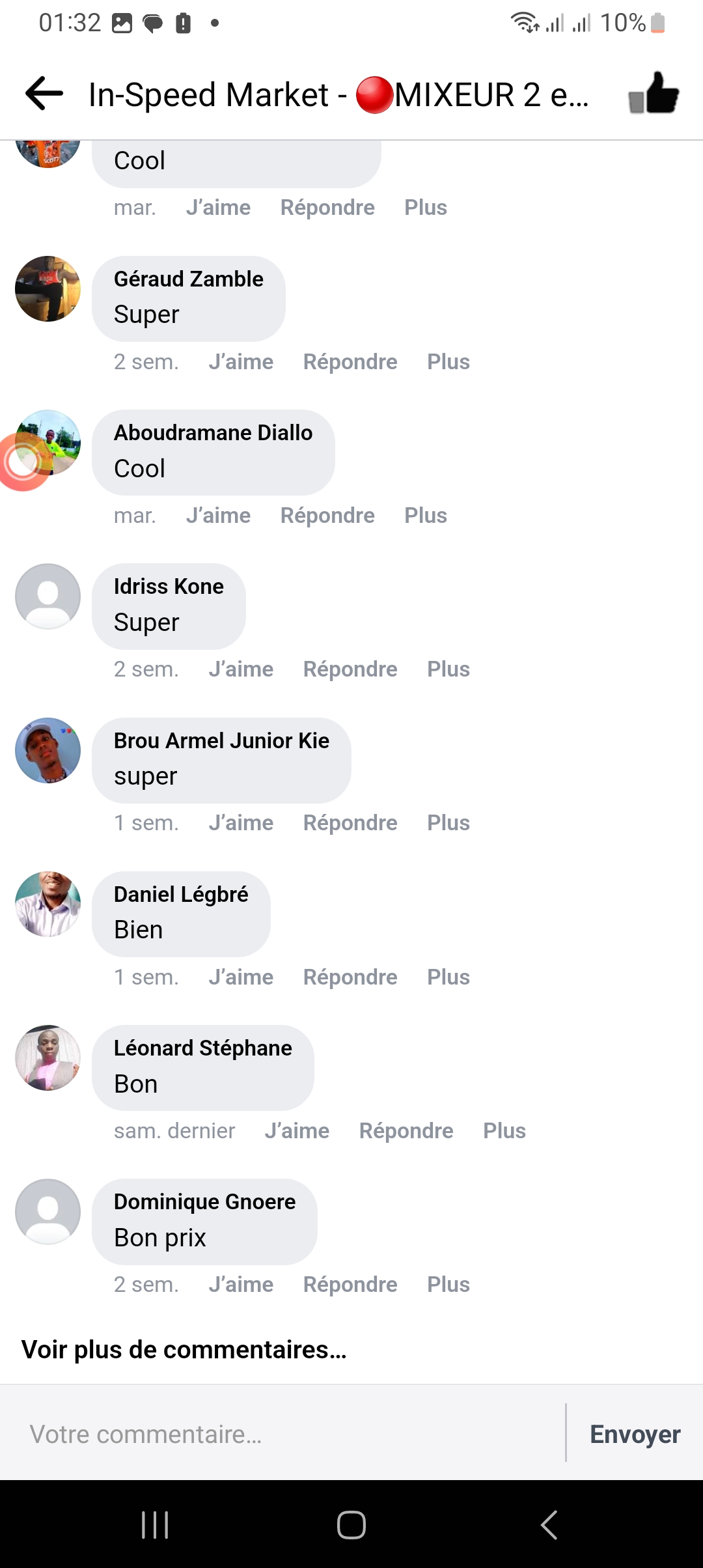Viewport: 703px width, 1568px height.
Task: Open Android recent apps button
Action: point(155,1524)
